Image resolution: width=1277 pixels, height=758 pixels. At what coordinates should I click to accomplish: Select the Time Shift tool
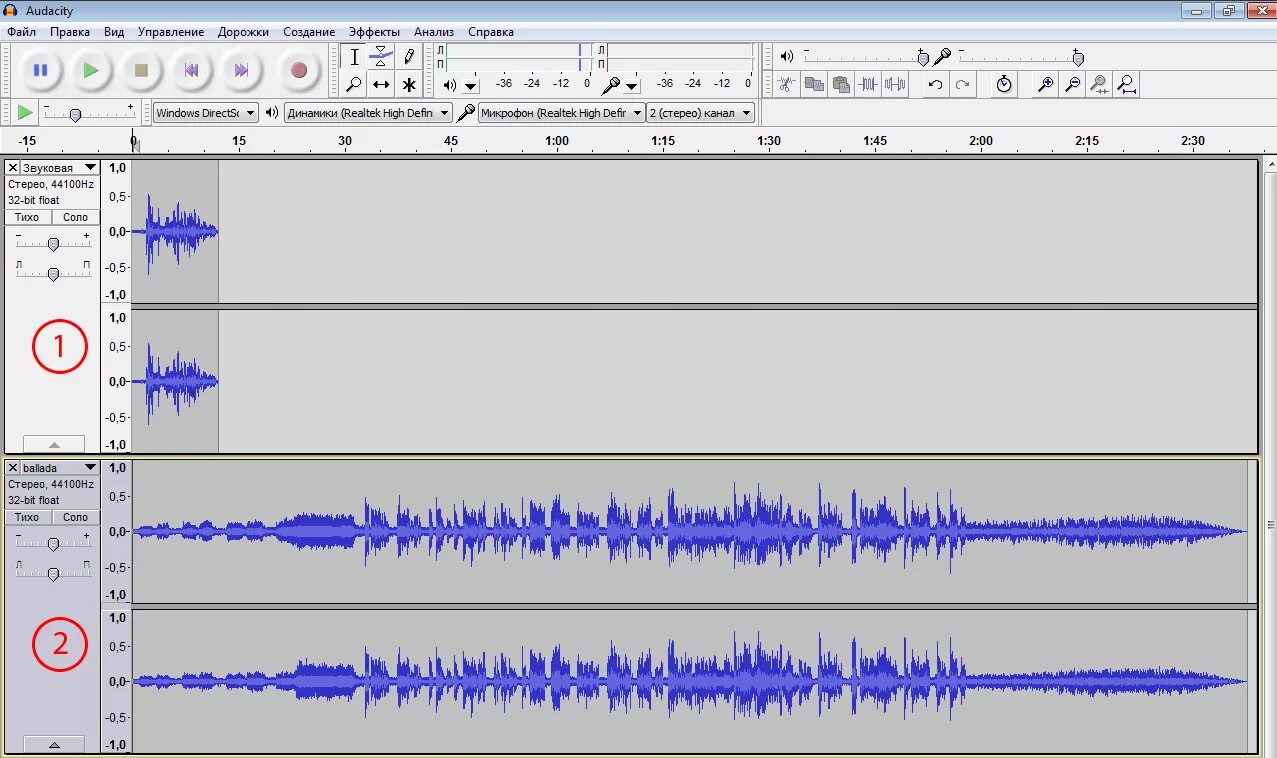tap(381, 85)
